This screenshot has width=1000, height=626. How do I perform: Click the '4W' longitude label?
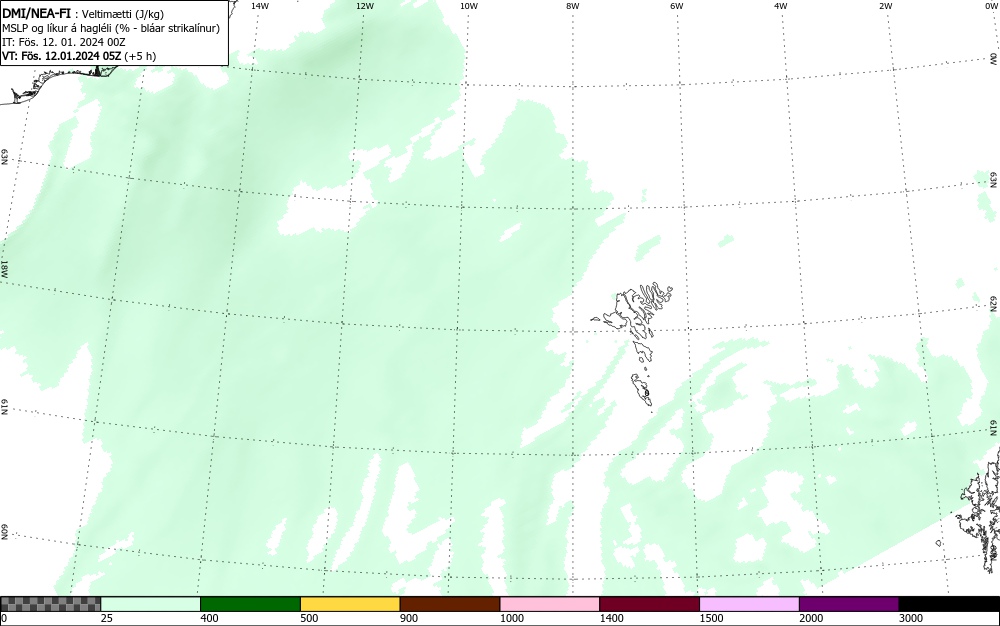[x=781, y=6]
